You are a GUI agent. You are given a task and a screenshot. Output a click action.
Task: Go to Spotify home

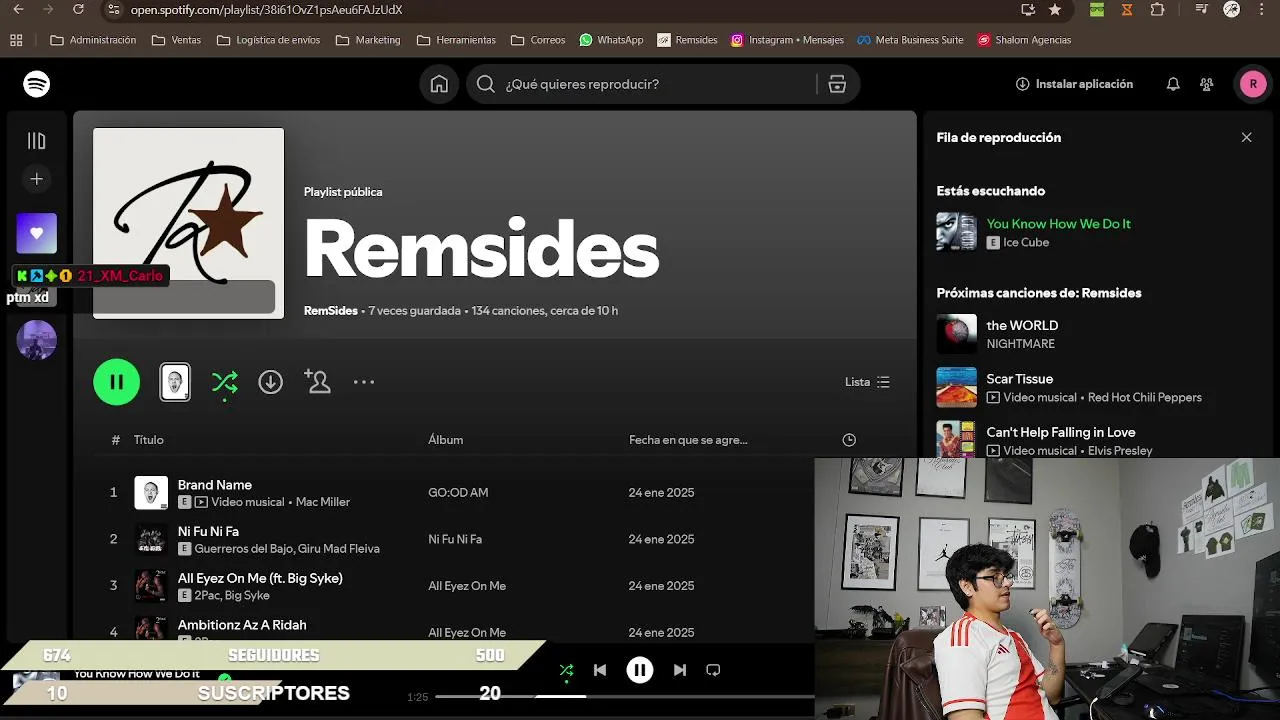pos(439,84)
